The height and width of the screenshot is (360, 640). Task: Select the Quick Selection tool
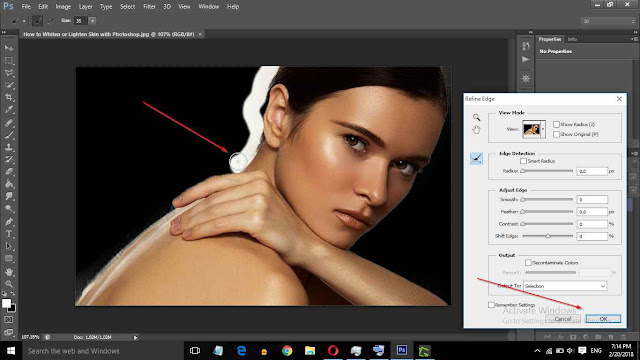[9, 85]
